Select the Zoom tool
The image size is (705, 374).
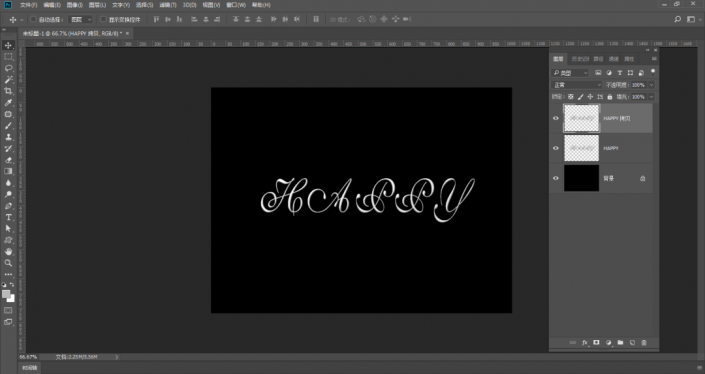coord(8,263)
